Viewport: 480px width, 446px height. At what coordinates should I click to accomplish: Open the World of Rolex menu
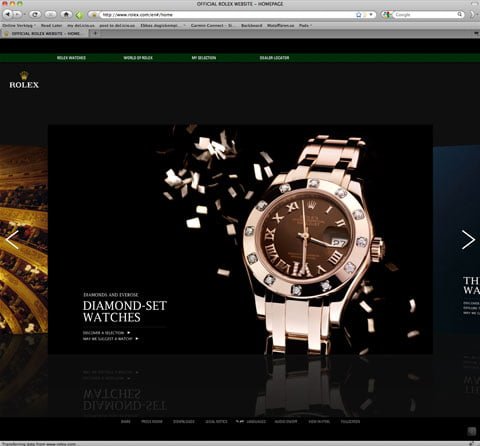(138, 58)
